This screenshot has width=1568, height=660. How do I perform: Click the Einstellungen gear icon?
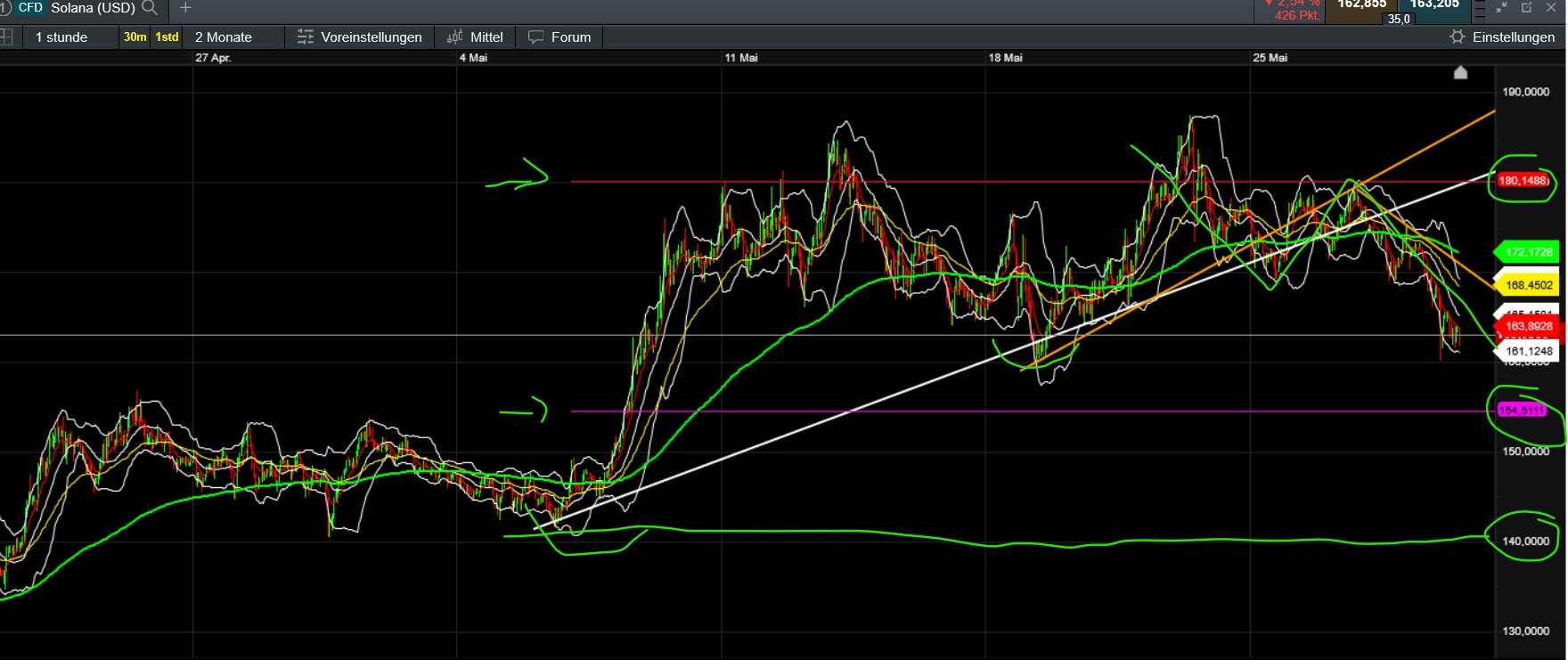click(x=1458, y=37)
